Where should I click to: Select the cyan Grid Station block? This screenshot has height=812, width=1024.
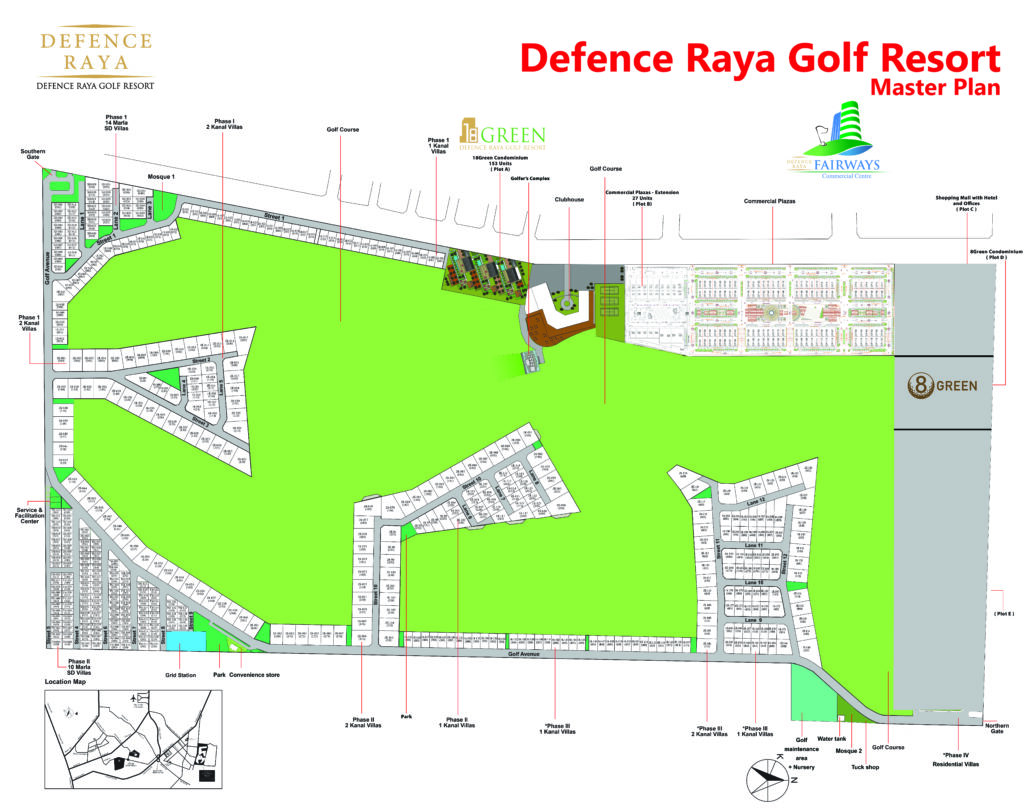pyautogui.click(x=180, y=642)
